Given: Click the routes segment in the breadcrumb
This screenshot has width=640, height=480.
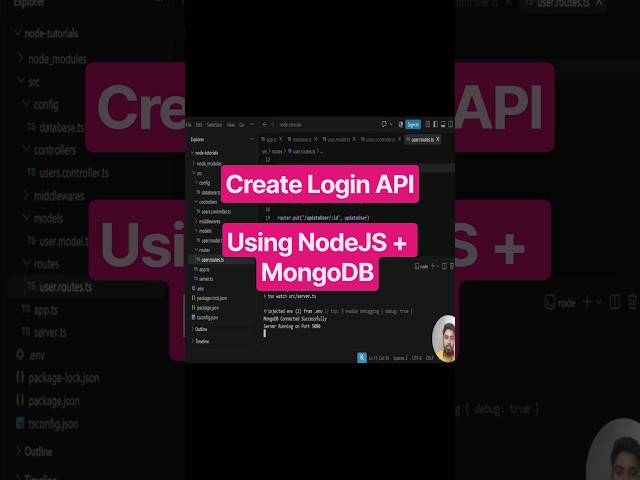Looking at the screenshot, I should click(277, 151).
